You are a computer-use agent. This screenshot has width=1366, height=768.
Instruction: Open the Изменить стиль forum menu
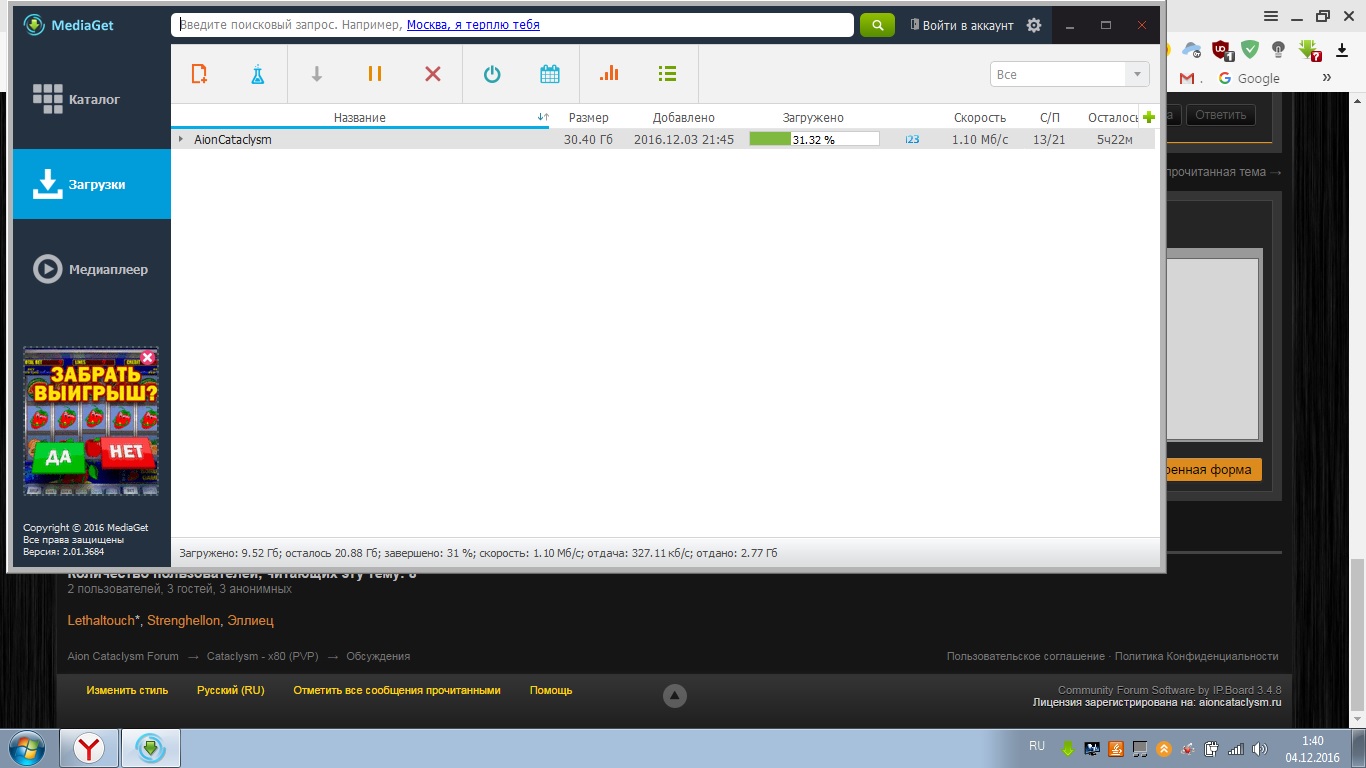point(127,690)
